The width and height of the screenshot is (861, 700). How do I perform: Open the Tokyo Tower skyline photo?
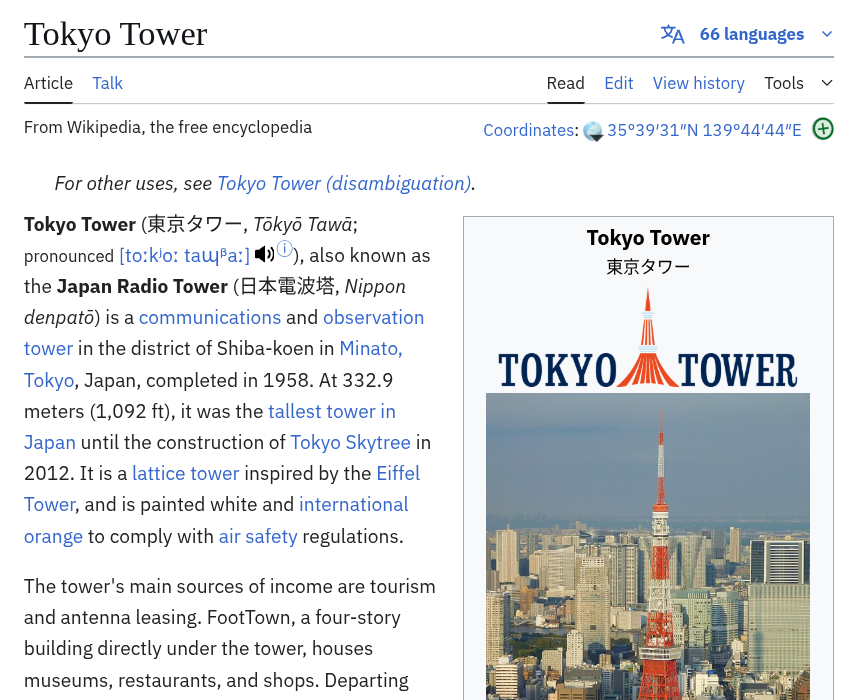click(648, 546)
